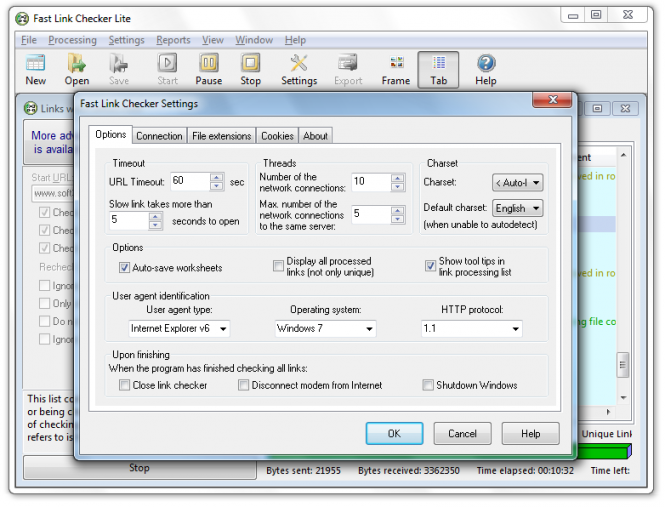Click the Open toolbar icon
This screenshot has height=507, width=665.
click(x=77, y=70)
